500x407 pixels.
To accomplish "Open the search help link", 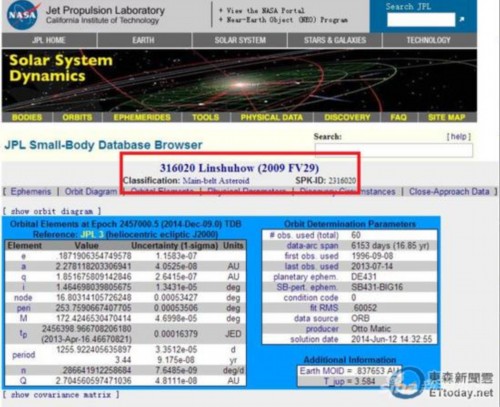I will (459, 136).
